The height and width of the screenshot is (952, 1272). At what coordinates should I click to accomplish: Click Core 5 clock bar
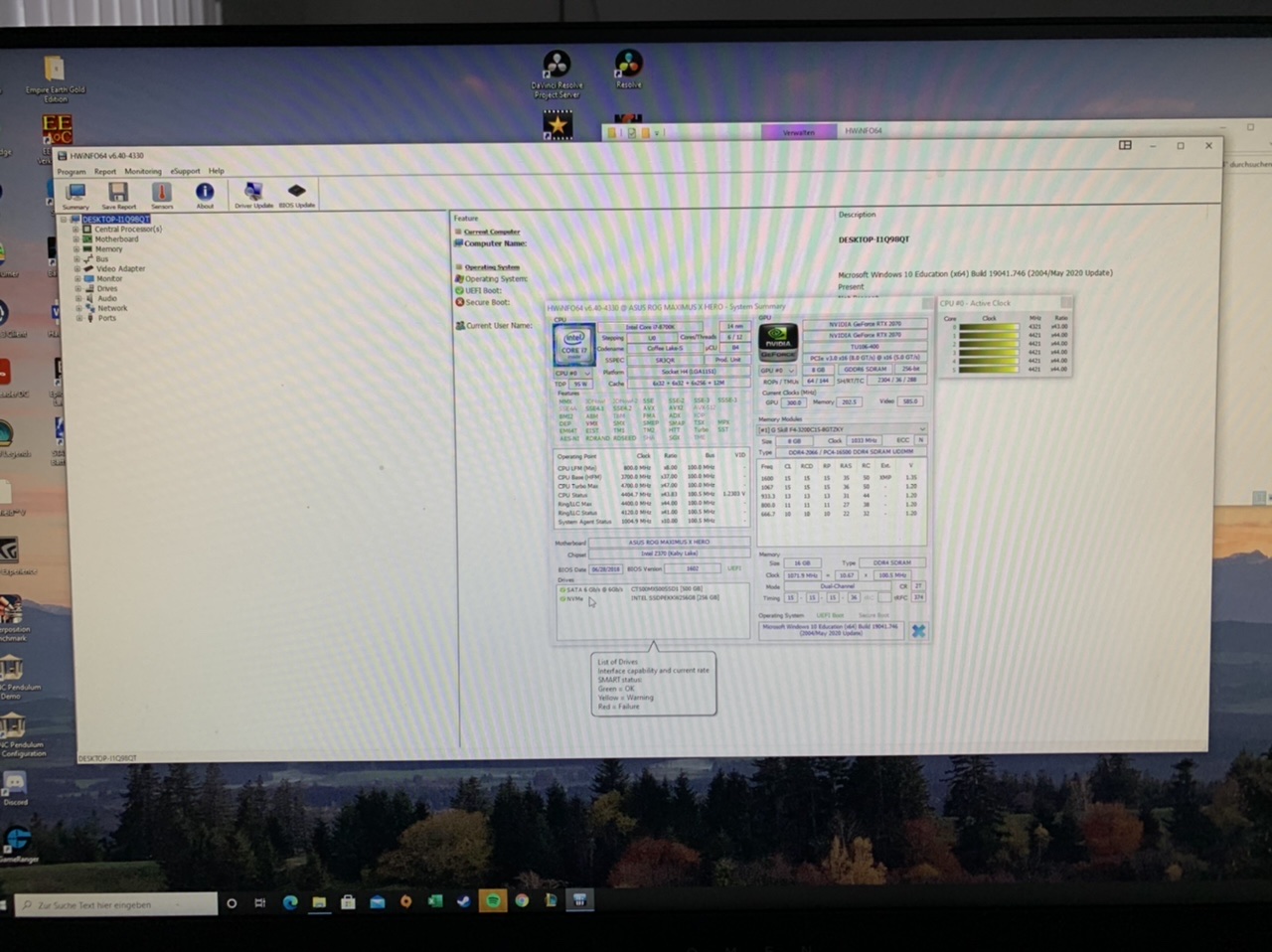988,369
